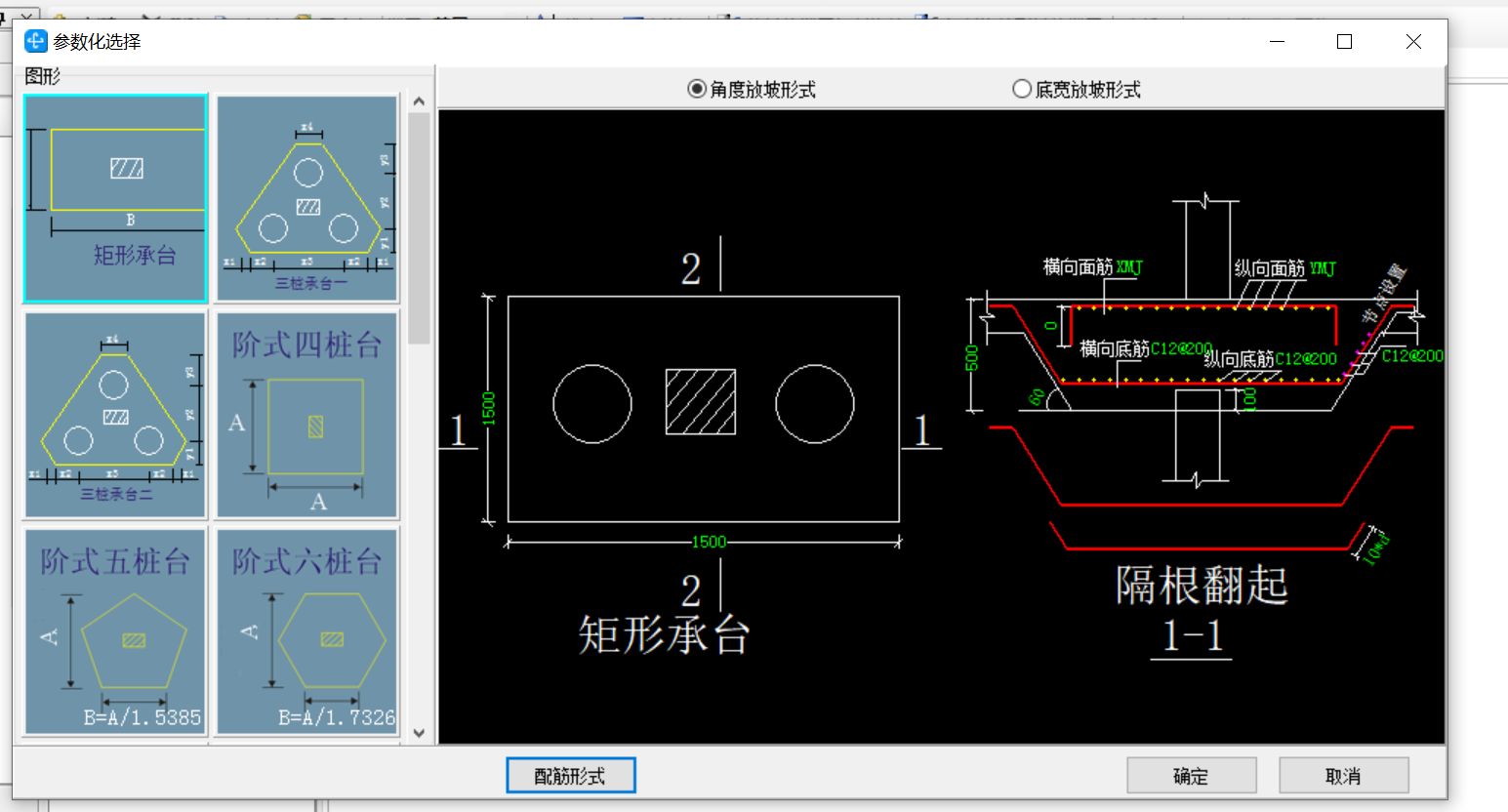1508x812 pixels.
Task: Click scroll-down arrow of shape list
Action: pos(419,733)
